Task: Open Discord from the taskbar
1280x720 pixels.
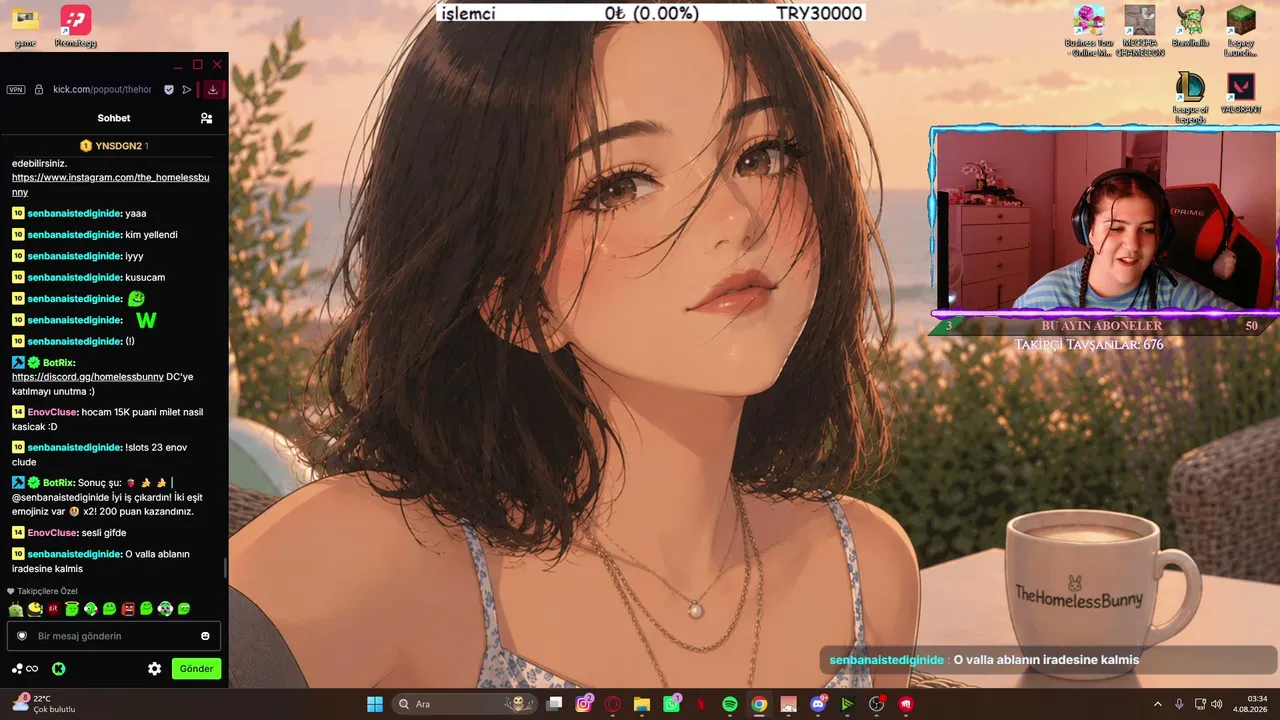Action: (818, 704)
